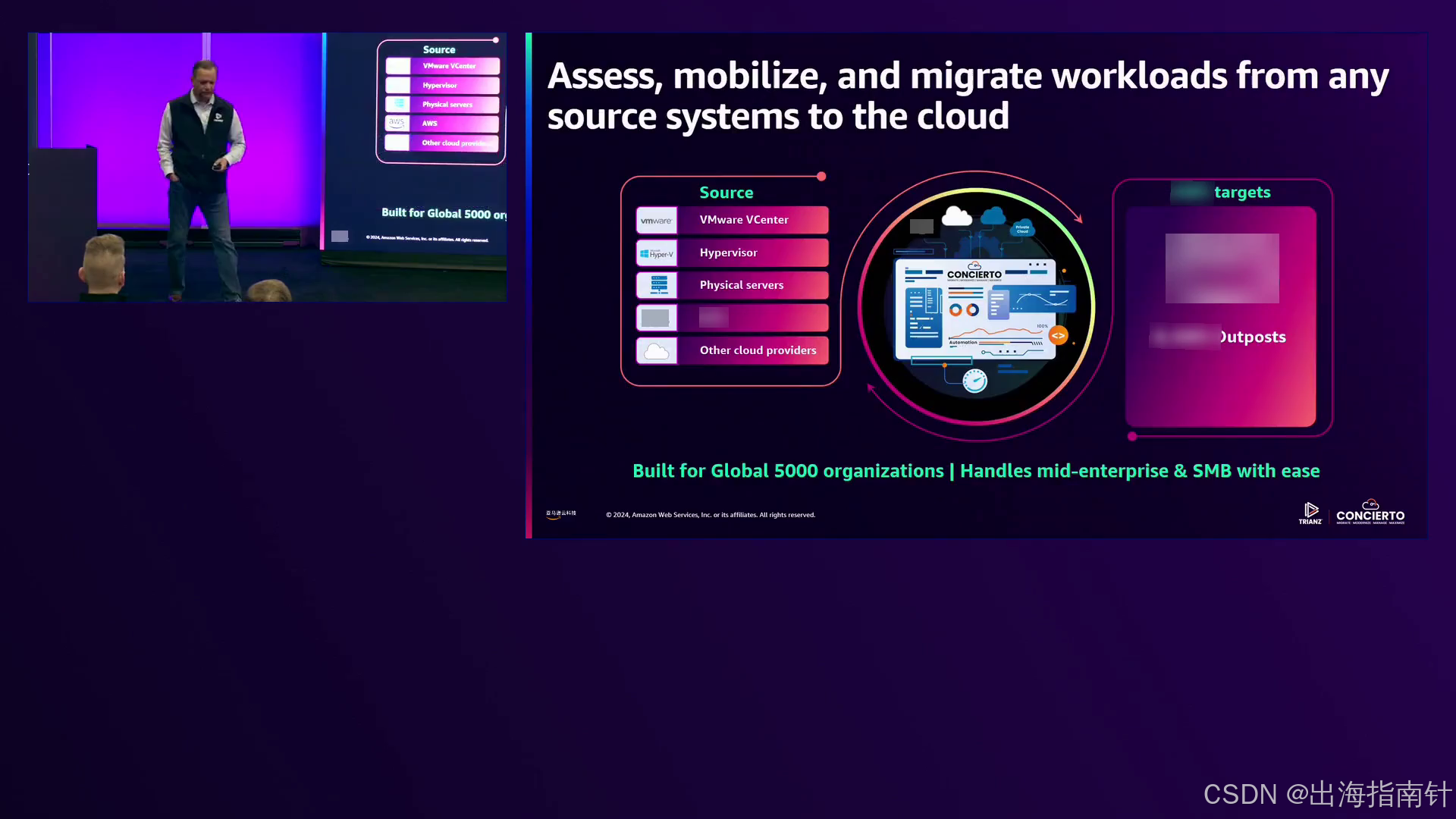Click the Outposts label in targets panel

tap(1252, 337)
